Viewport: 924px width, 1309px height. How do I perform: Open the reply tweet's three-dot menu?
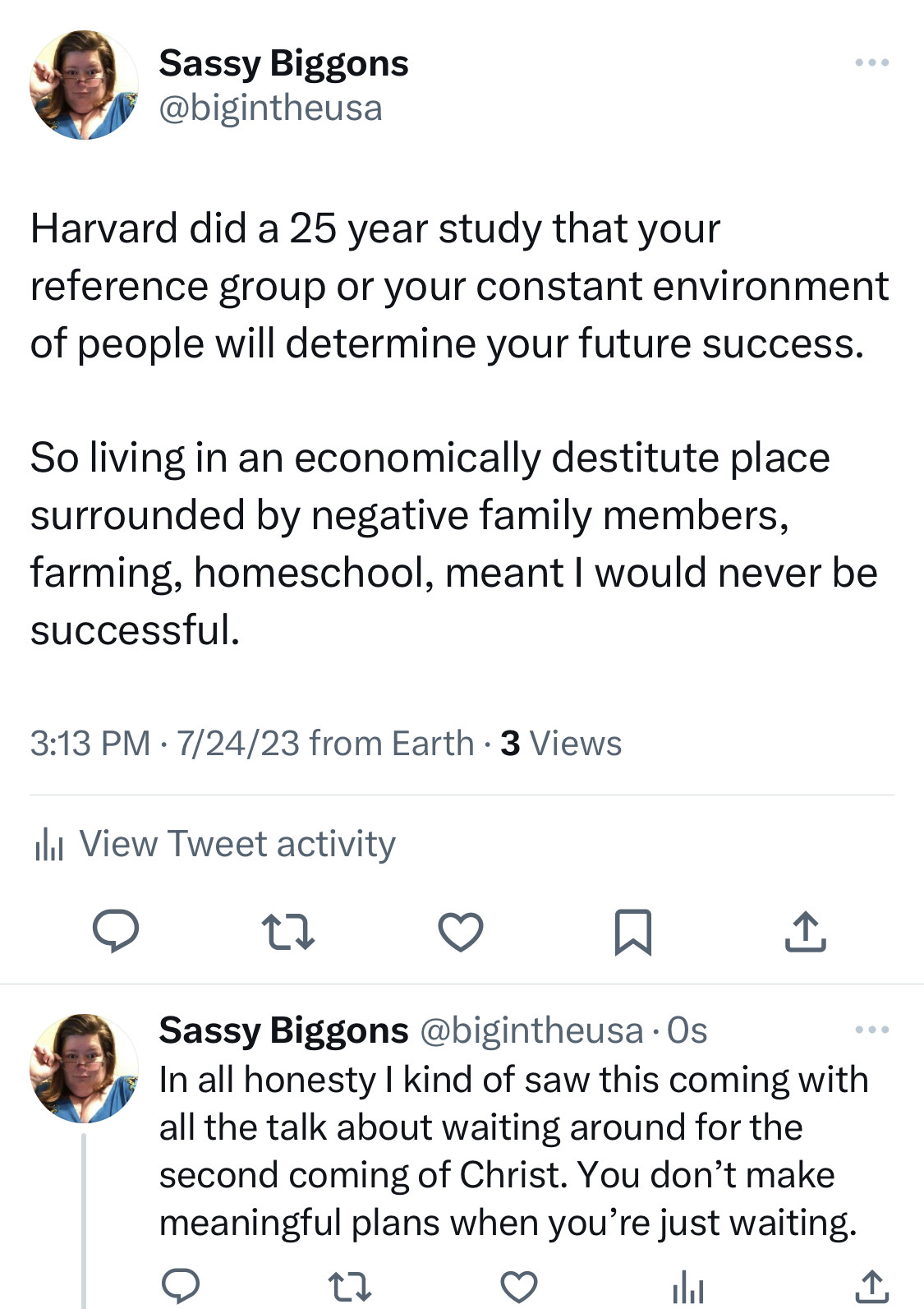871,1030
